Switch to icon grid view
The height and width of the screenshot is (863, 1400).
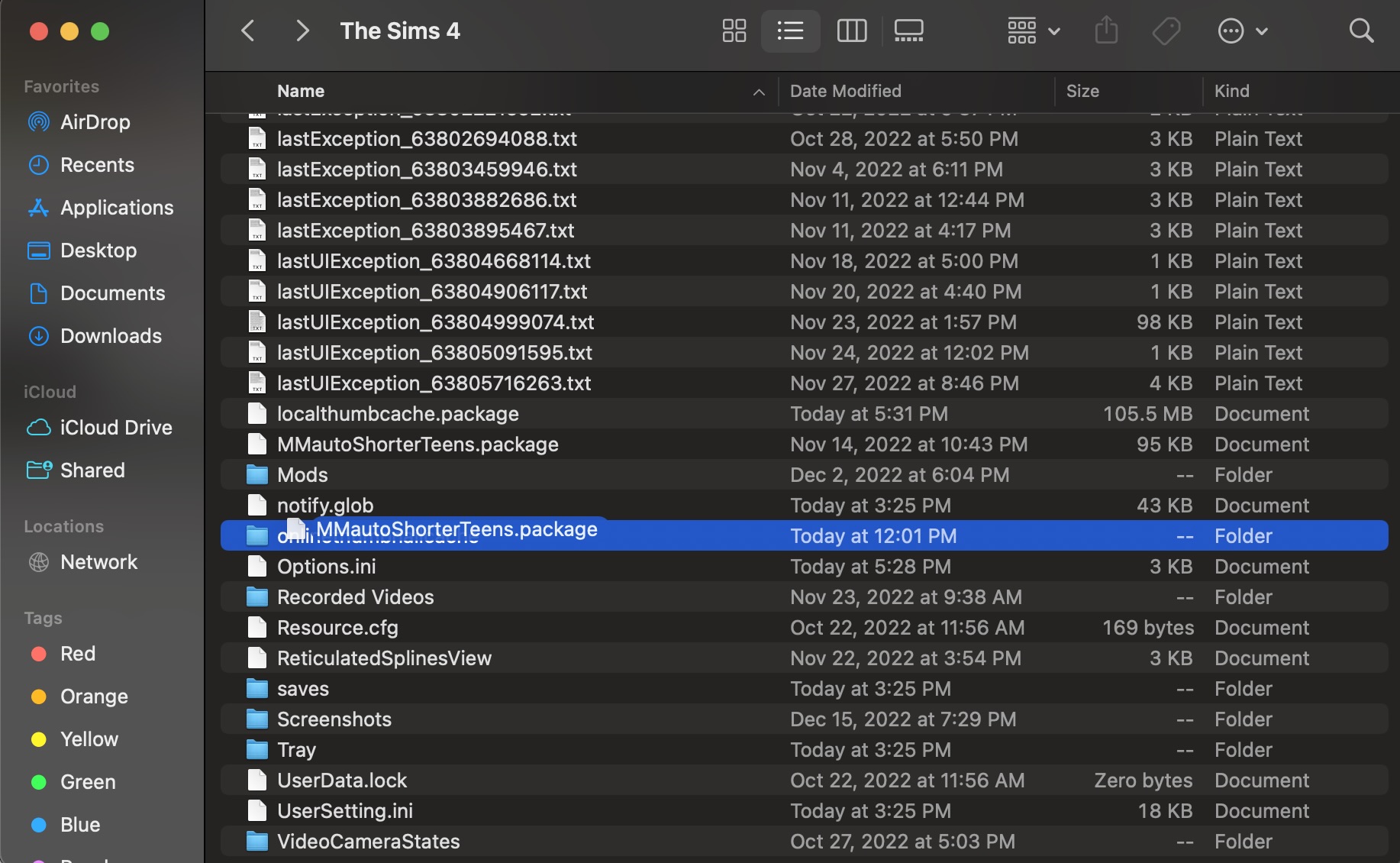734,31
